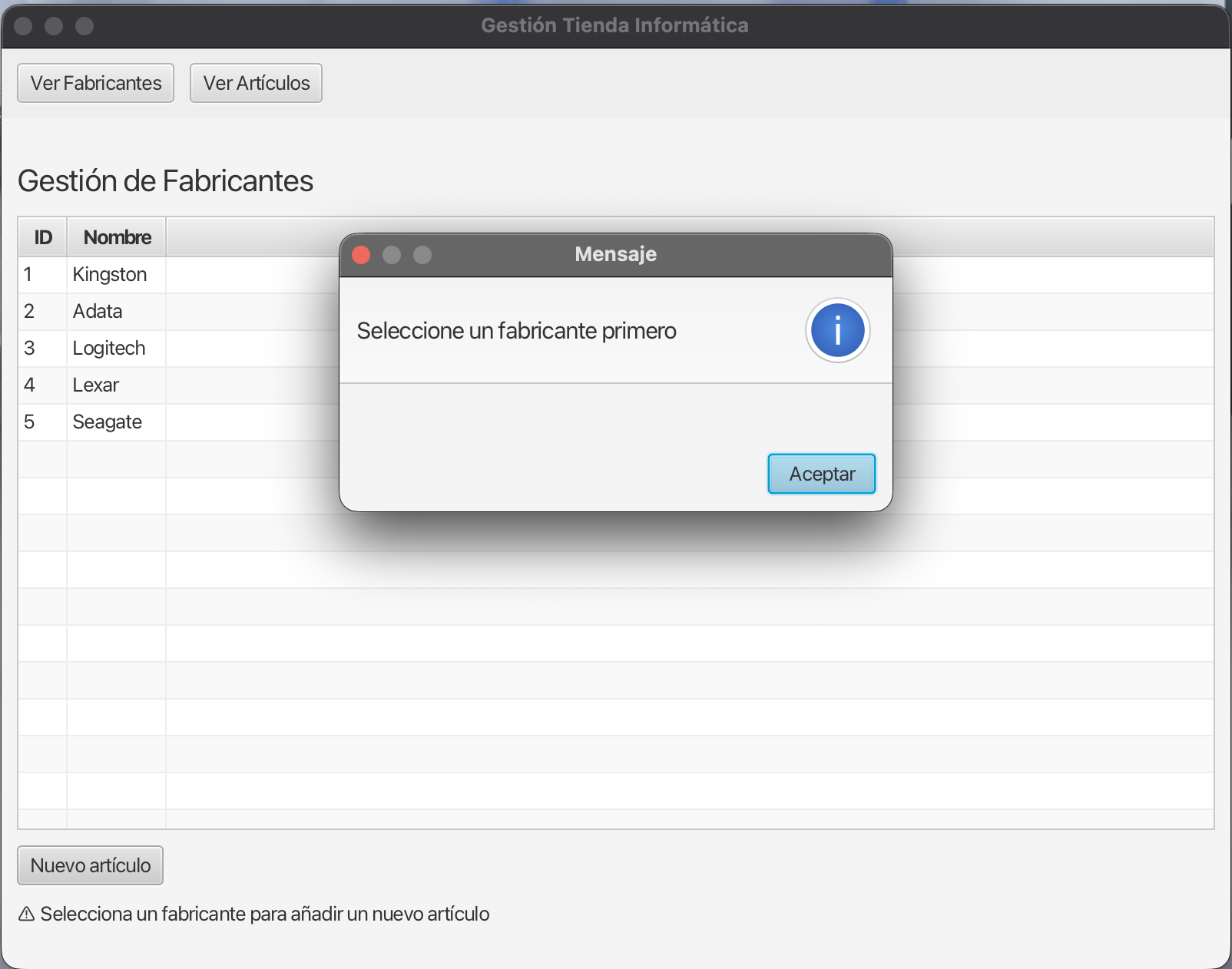Click the warning icon beside Selecciona hint

click(x=27, y=914)
